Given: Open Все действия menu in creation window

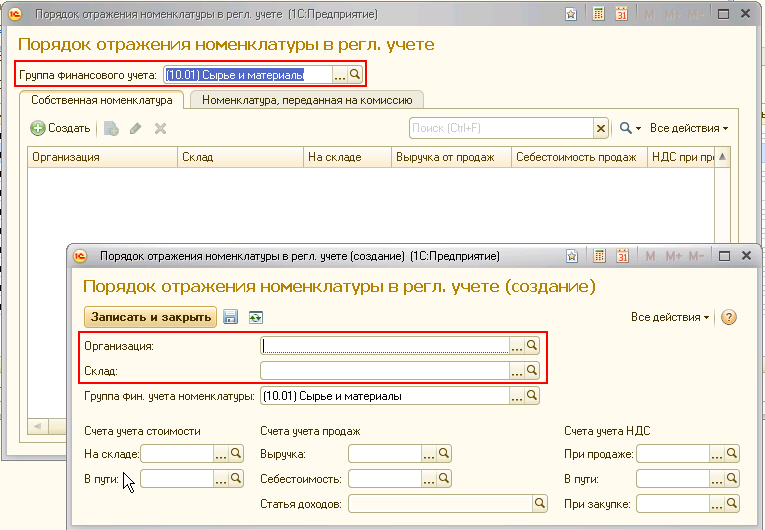Looking at the screenshot, I should pyautogui.click(x=670, y=317).
